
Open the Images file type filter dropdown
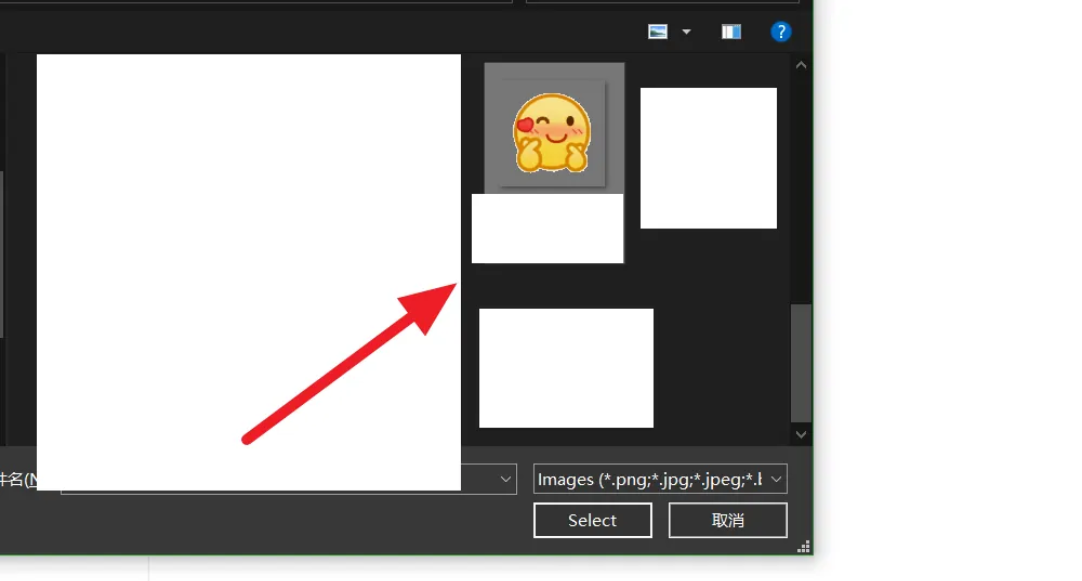pyautogui.click(x=660, y=479)
